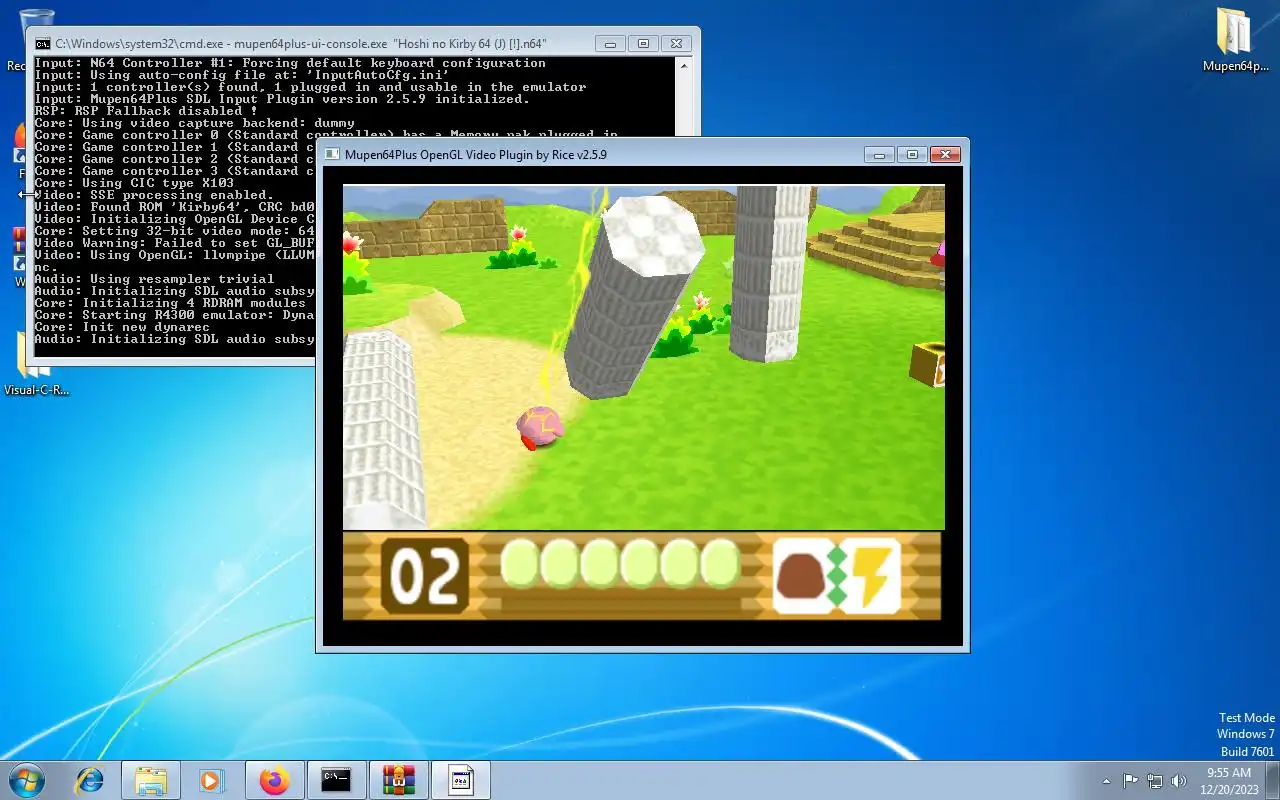Viewport: 1280px width, 800px height.
Task: Maximize the Mupen64Plus OpenGL video window
Action: pos(912,155)
